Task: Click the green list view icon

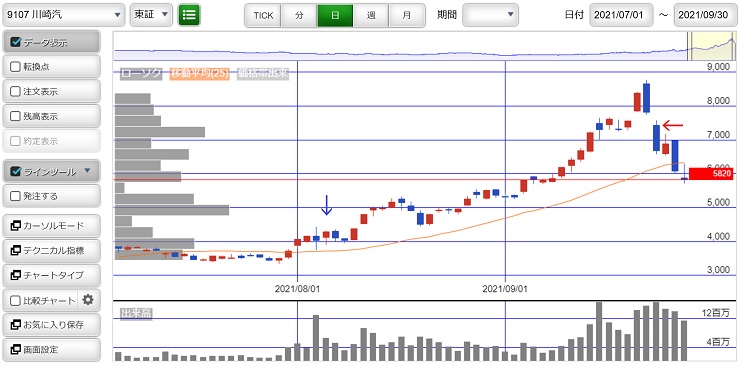Action: [189, 16]
